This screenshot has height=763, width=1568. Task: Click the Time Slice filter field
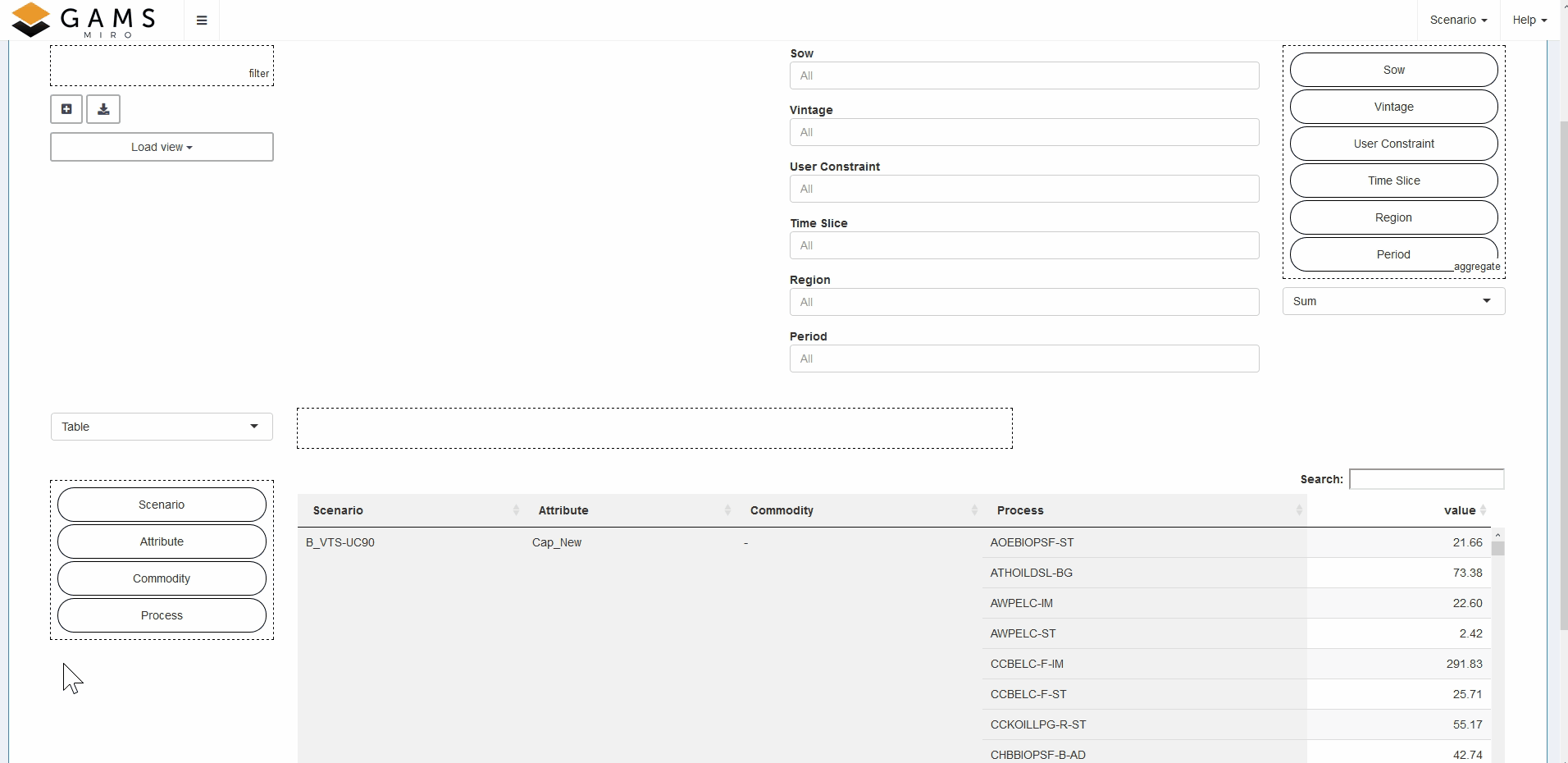pos(1023,245)
